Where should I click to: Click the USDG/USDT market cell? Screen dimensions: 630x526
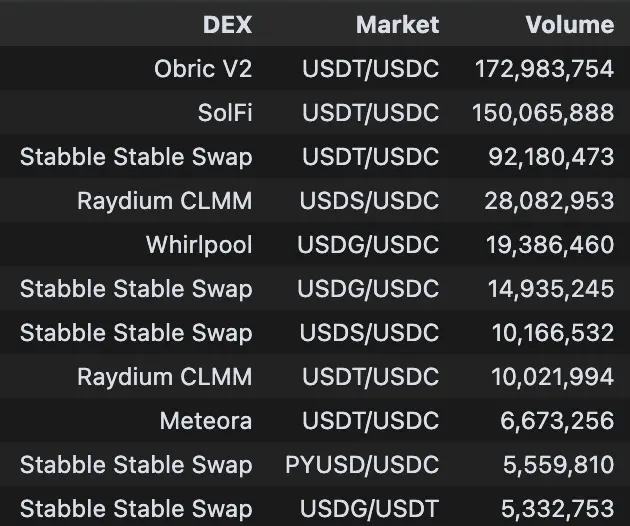click(369, 509)
